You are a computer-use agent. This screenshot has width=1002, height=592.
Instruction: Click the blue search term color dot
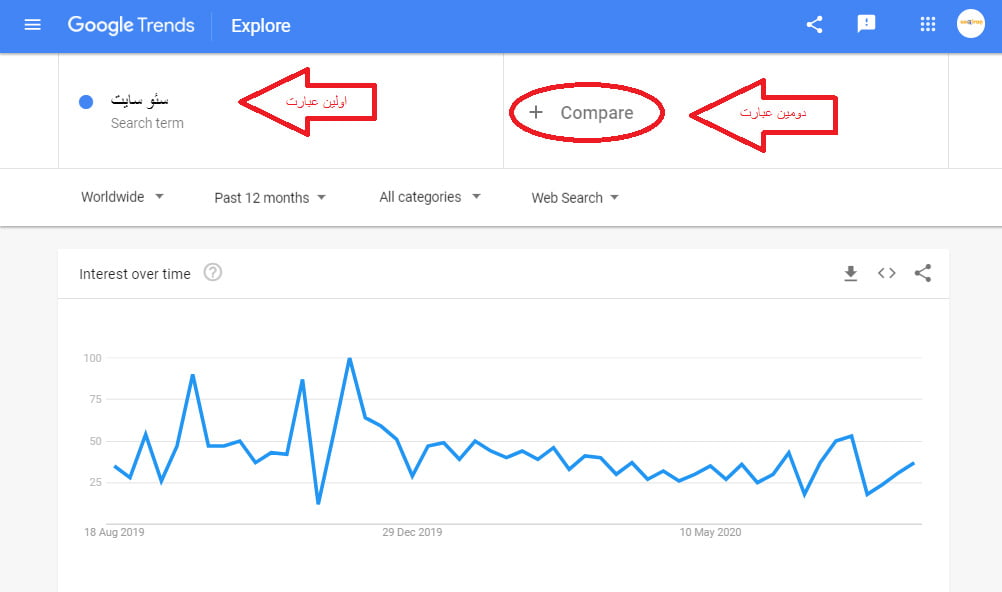click(86, 102)
